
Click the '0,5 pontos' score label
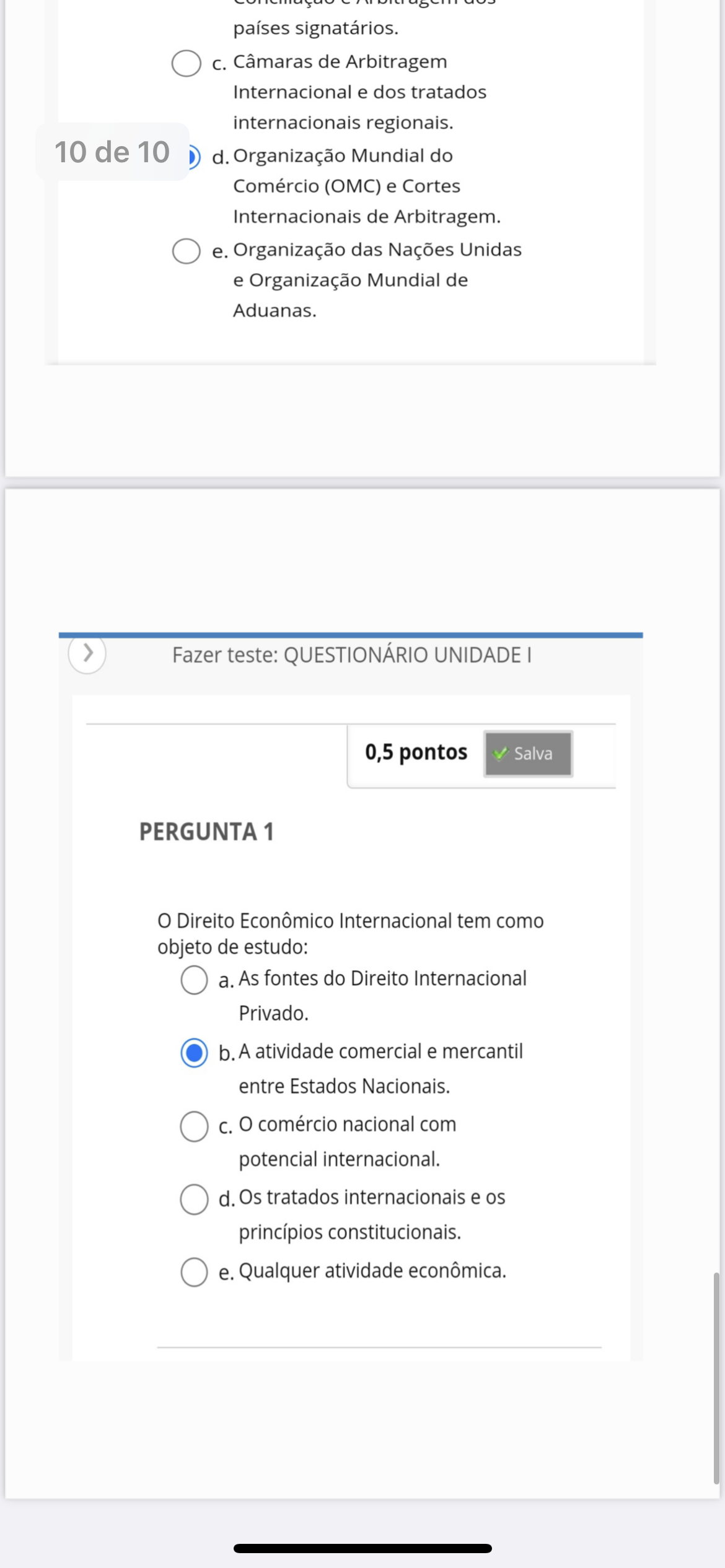pyautogui.click(x=416, y=752)
